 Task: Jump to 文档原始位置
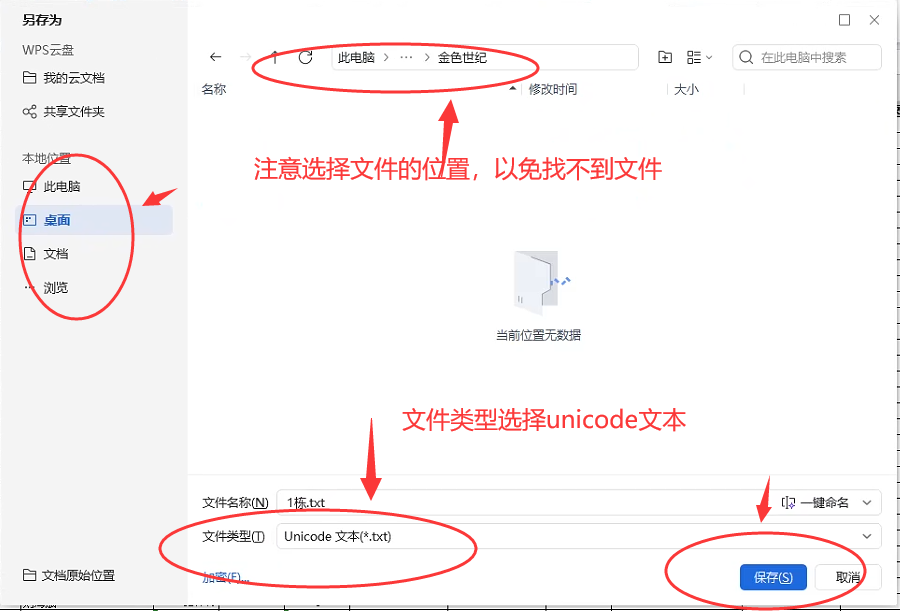tap(77, 576)
